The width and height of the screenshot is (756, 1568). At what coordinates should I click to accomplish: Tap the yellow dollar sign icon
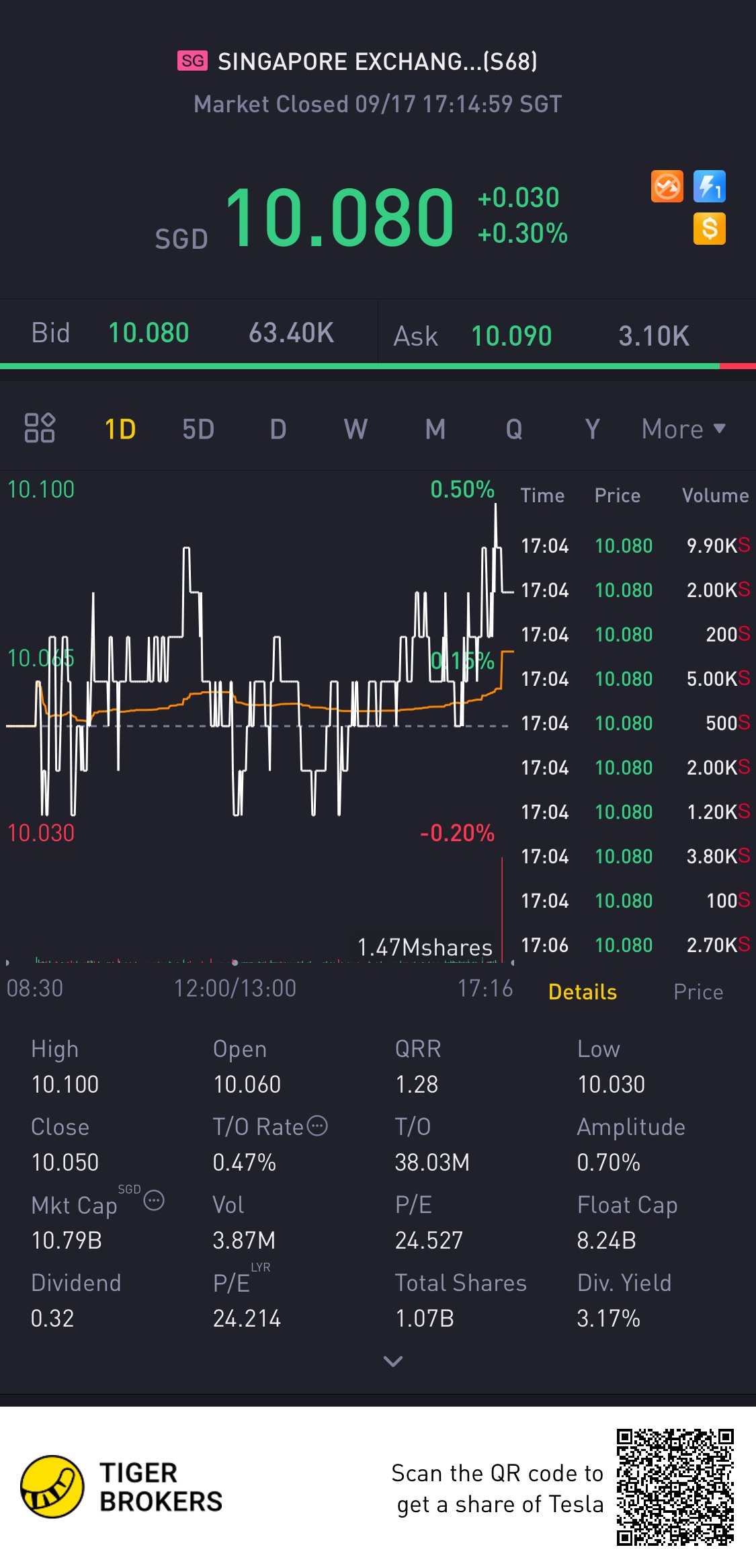coord(710,229)
